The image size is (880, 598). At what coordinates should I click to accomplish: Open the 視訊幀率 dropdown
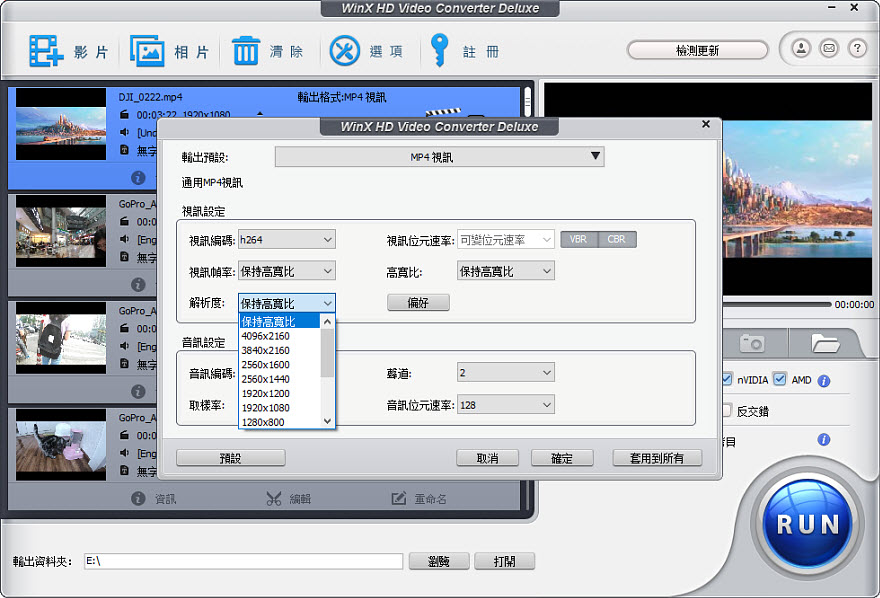(x=287, y=272)
